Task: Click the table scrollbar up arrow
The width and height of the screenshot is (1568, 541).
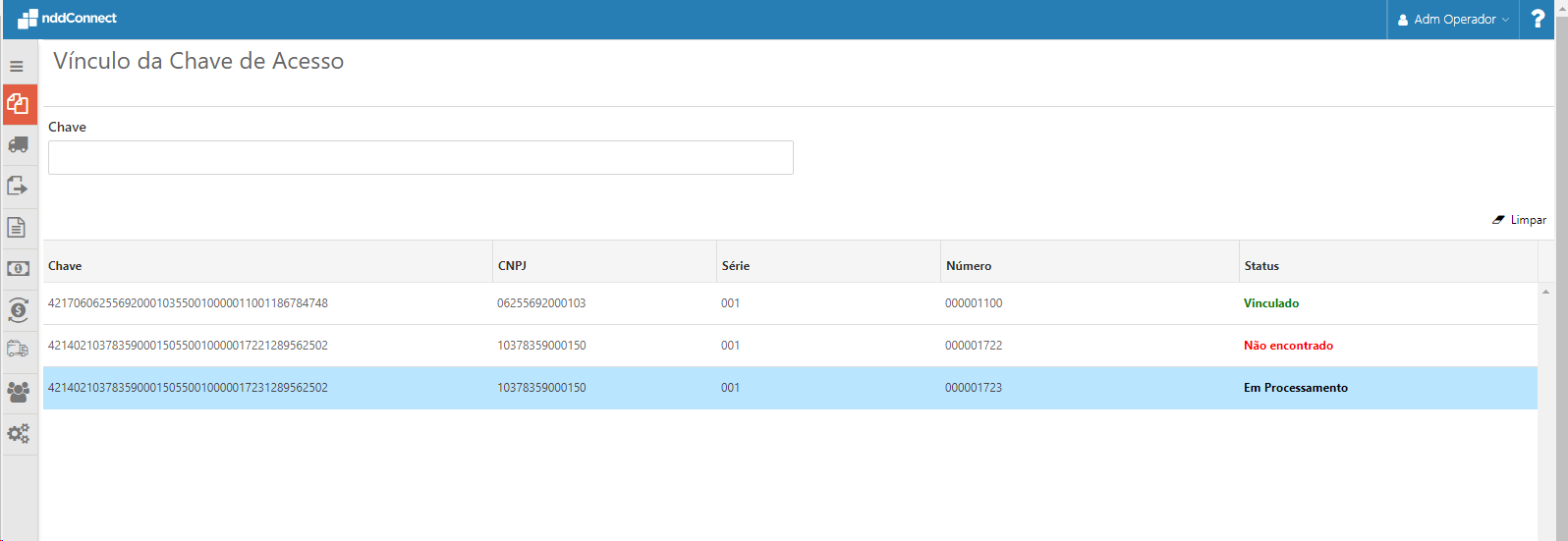Action: tap(1546, 292)
